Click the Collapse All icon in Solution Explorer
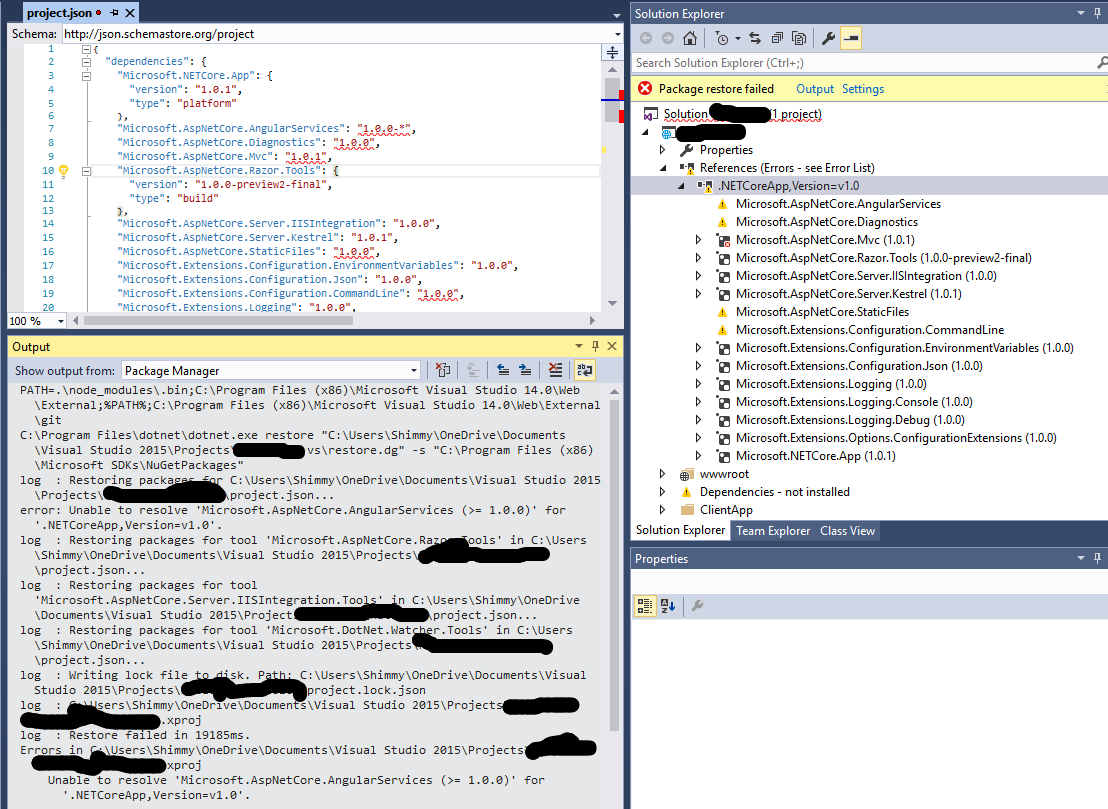The image size is (1108, 809). tap(777, 38)
